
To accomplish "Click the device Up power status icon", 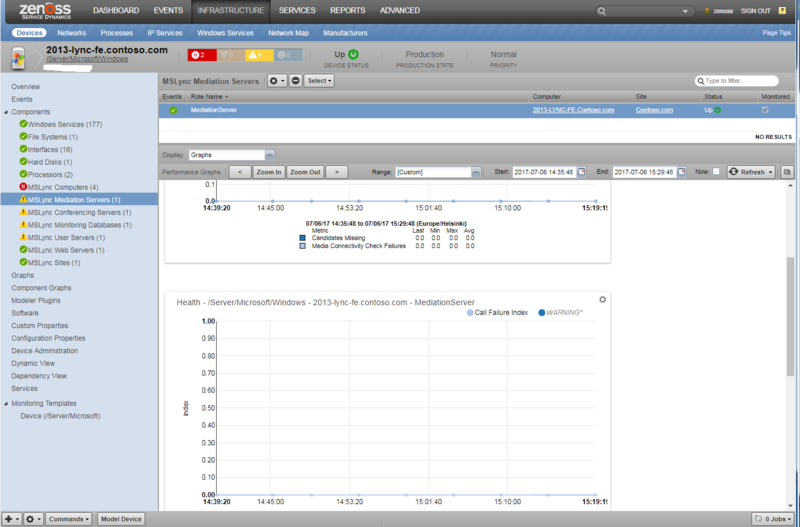I will click(x=354, y=54).
